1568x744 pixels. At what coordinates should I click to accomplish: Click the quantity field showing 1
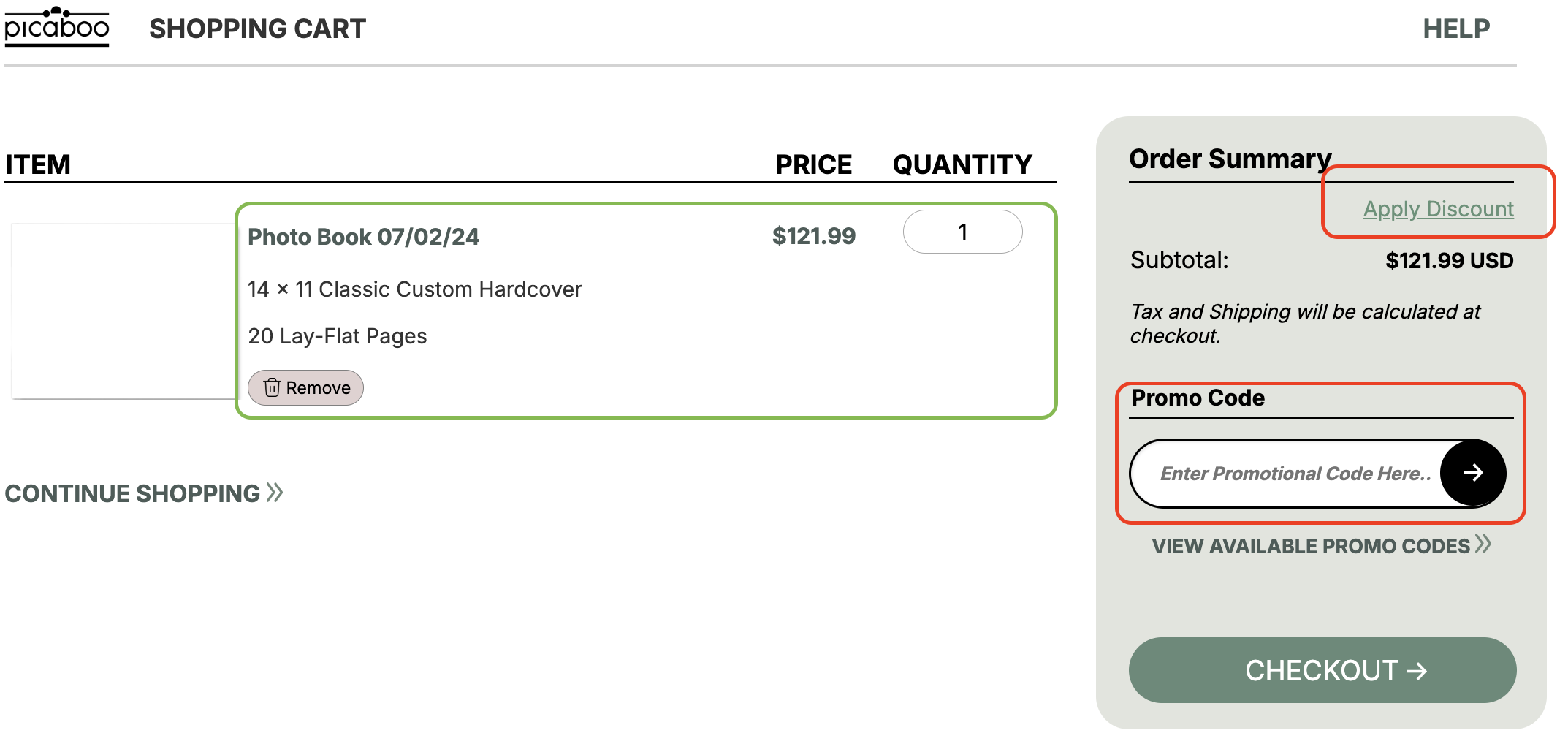click(963, 232)
